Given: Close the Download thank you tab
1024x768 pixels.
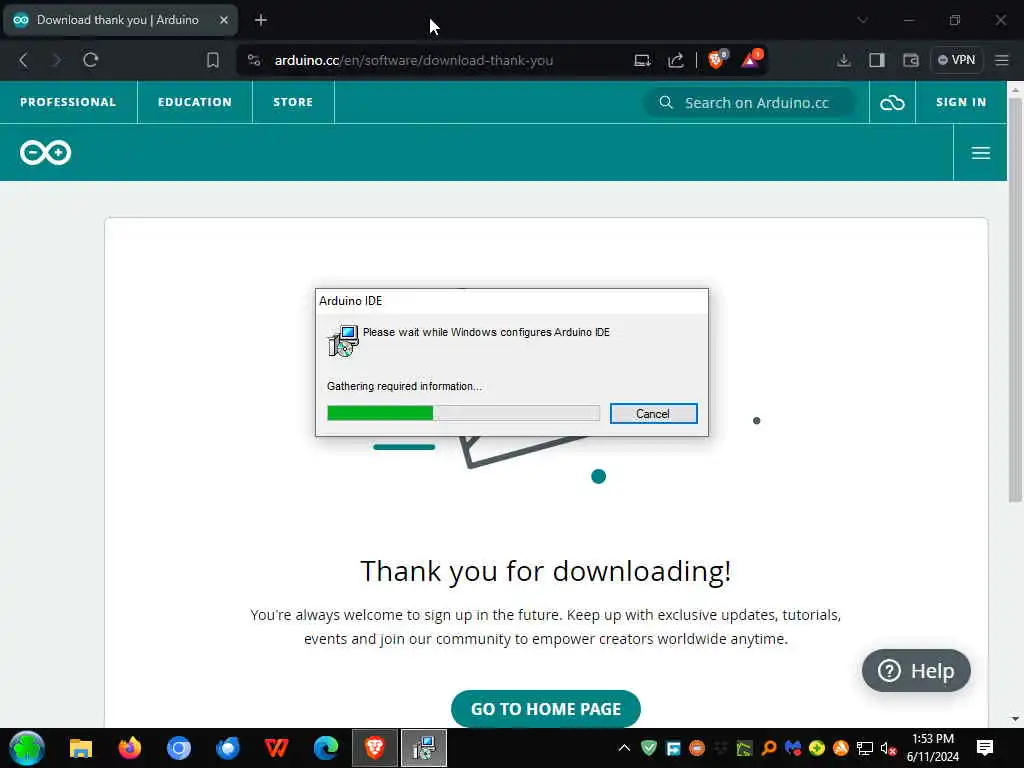Looking at the screenshot, I should pos(223,20).
